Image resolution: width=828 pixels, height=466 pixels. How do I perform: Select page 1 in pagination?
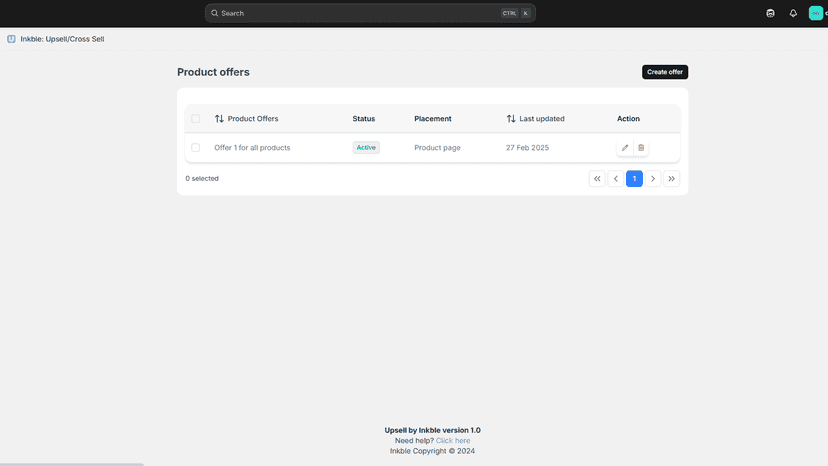click(x=634, y=179)
